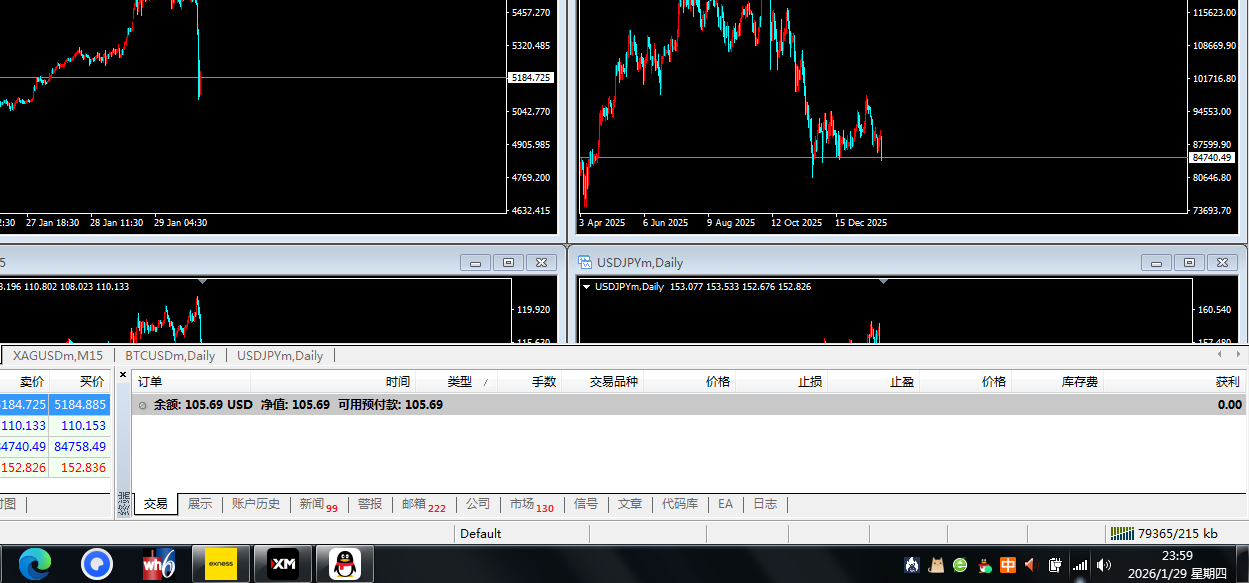
Task: Select the BTCUSDm,Daily chart tab
Action: [x=170, y=355]
